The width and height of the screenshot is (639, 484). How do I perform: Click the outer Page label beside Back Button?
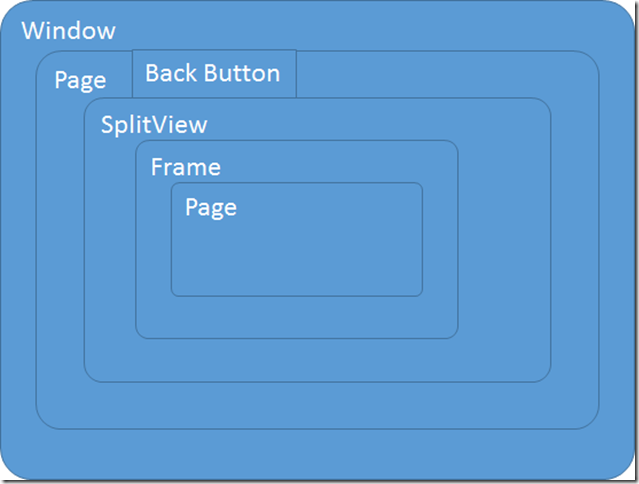click(80, 80)
